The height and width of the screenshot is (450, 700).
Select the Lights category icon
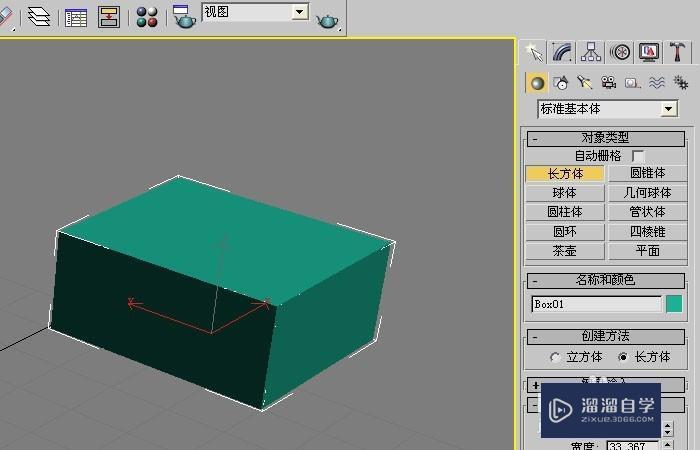click(584, 83)
